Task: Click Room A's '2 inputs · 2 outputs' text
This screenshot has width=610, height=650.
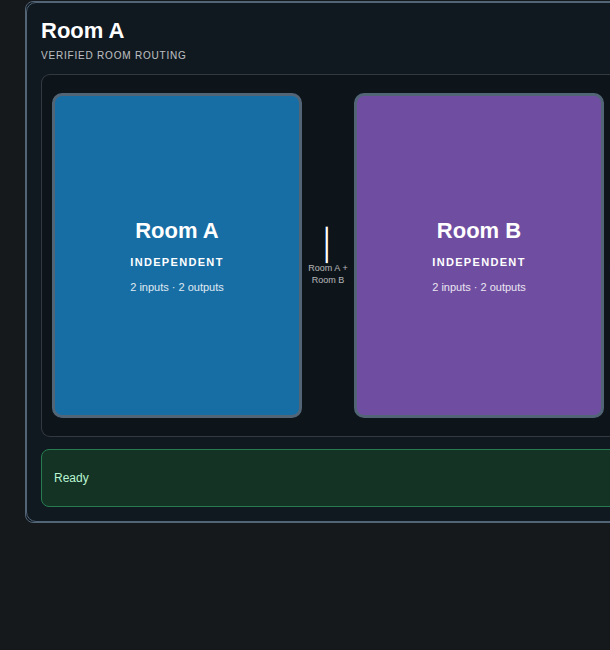Action: coord(177,287)
